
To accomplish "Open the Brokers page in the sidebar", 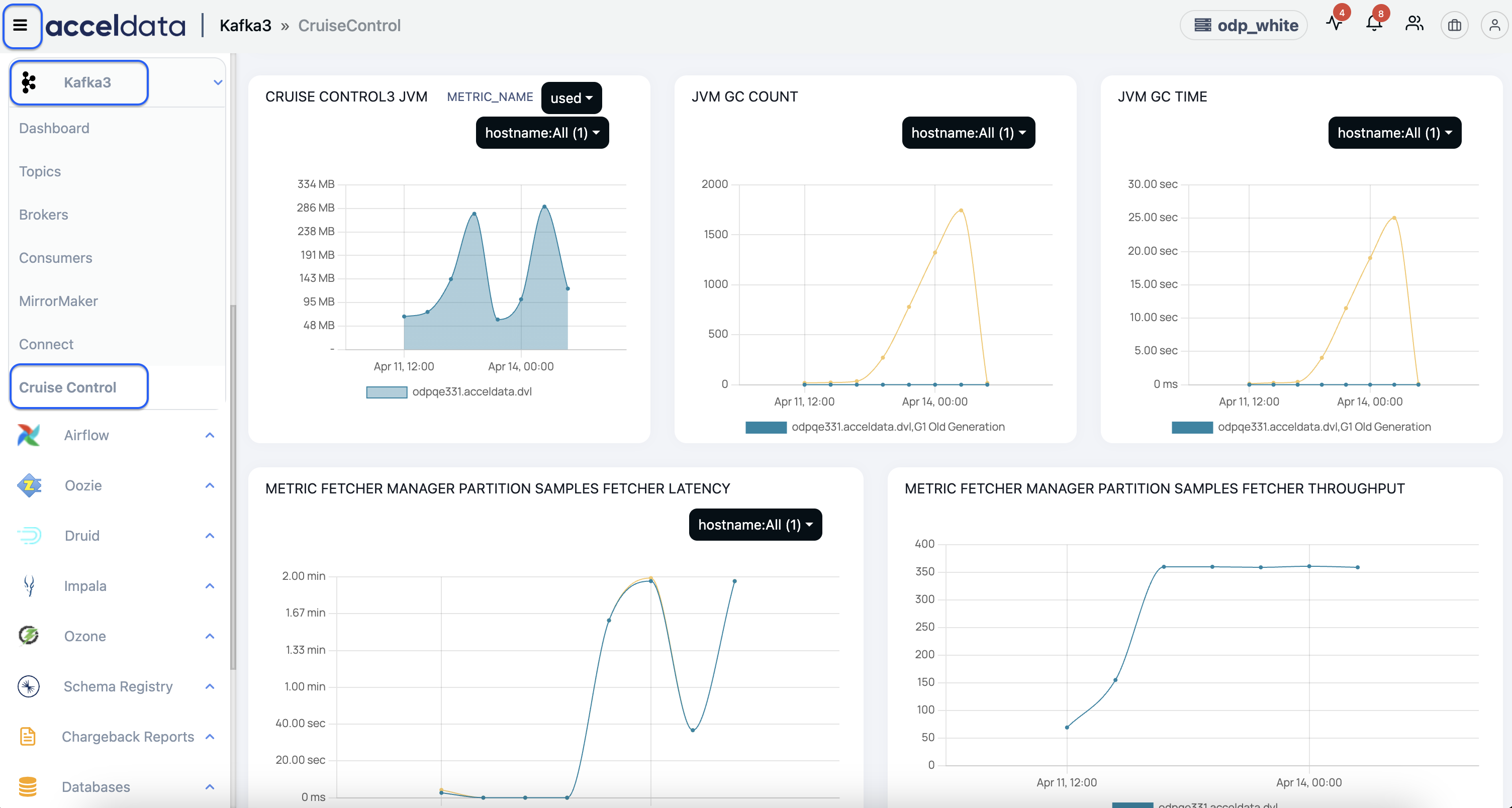I will pyautogui.click(x=43, y=214).
